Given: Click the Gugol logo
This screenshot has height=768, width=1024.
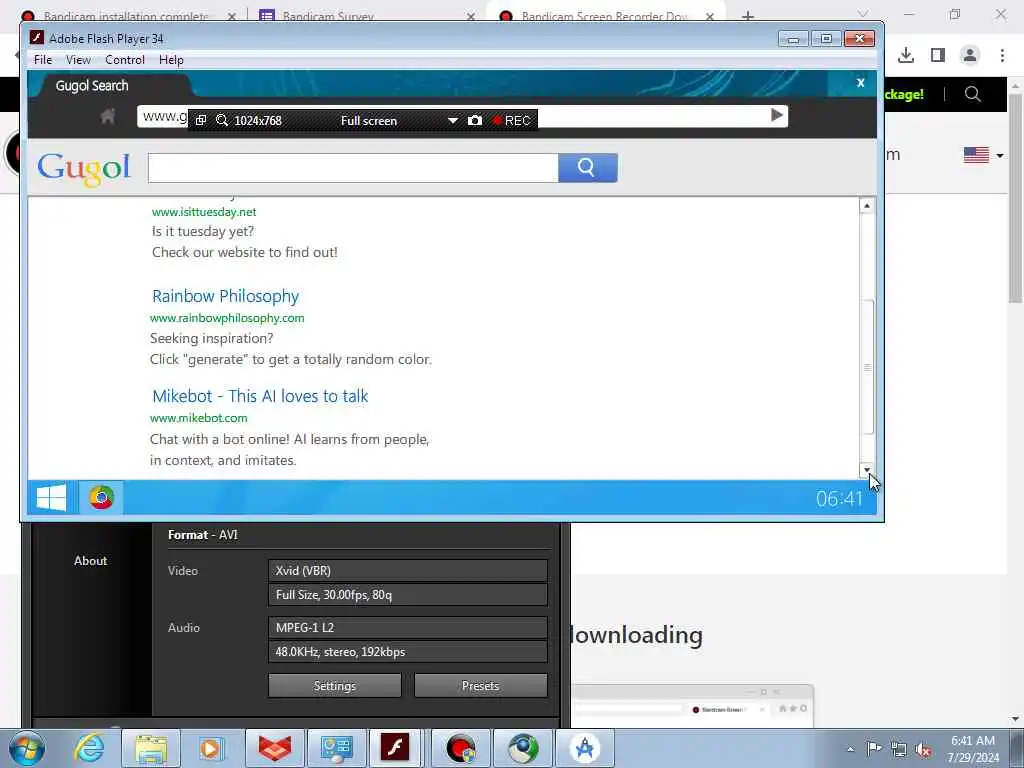Looking at the screenshot, I should (84, 169).
